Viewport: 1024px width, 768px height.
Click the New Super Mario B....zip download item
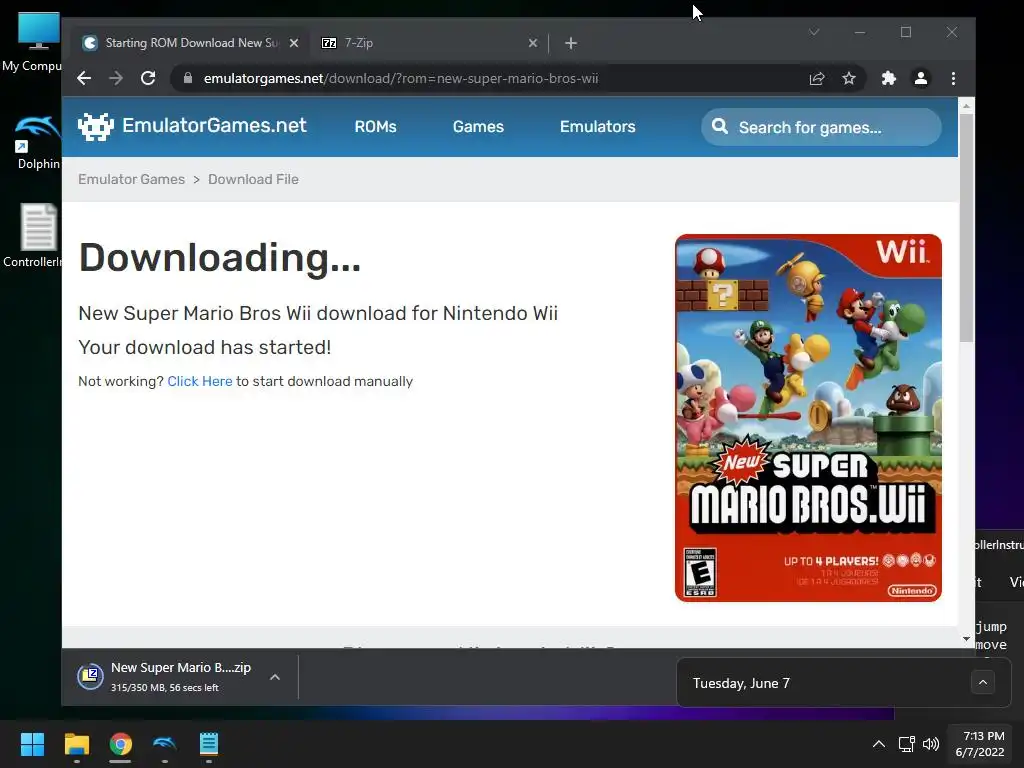click(x=181, y=677)
